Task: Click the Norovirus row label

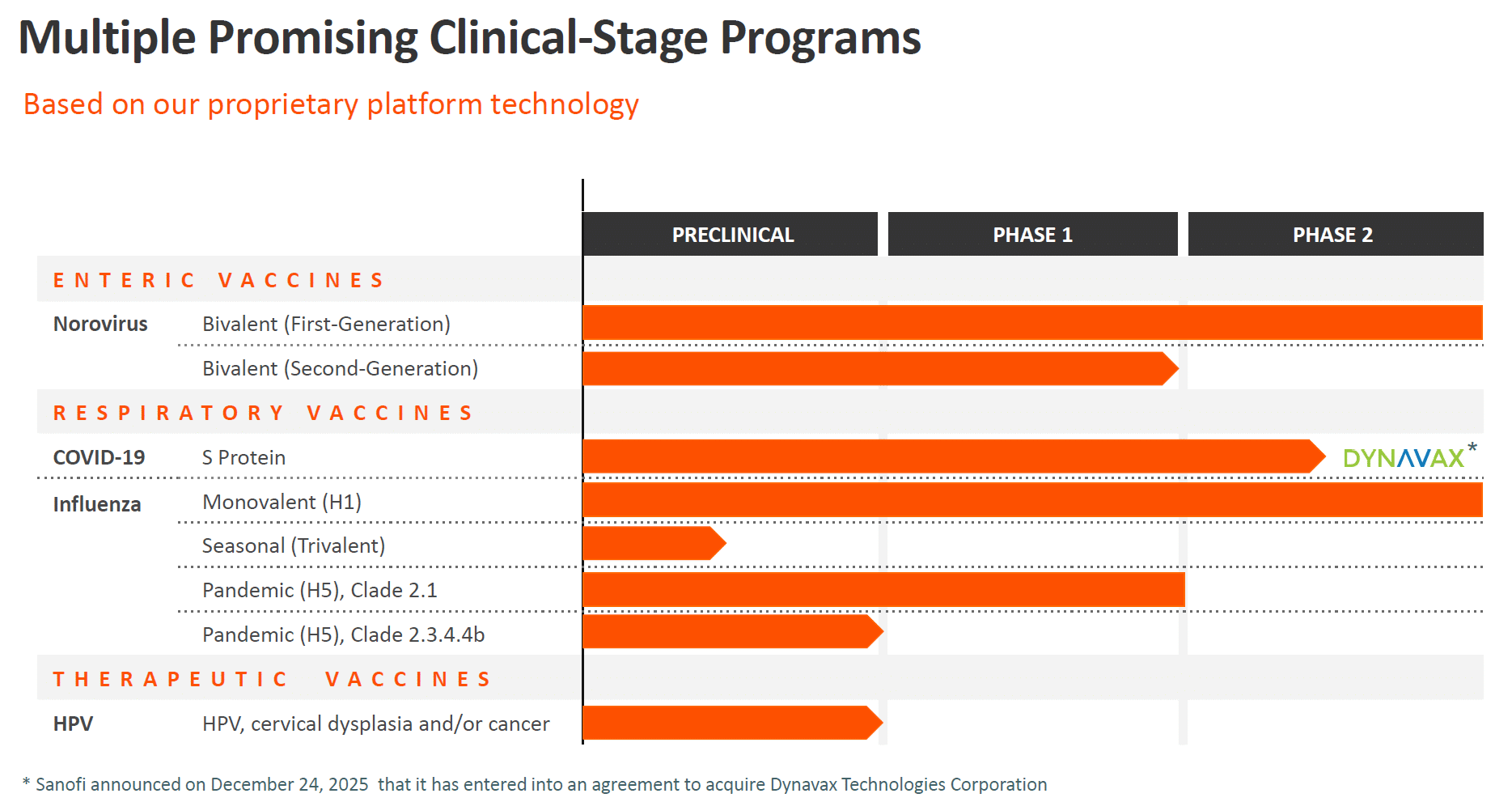Action: [100, 324]
